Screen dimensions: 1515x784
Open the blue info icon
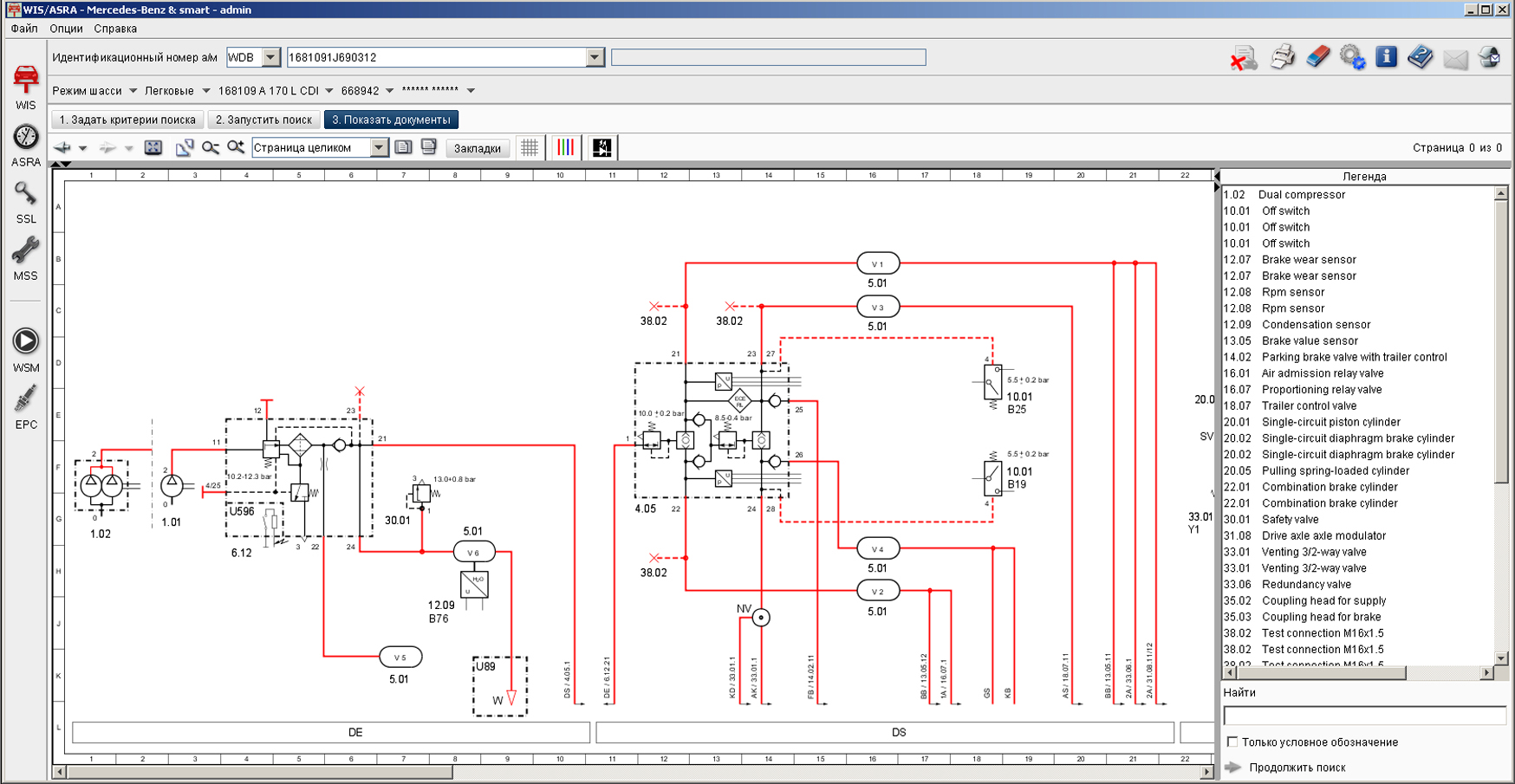1386,58
